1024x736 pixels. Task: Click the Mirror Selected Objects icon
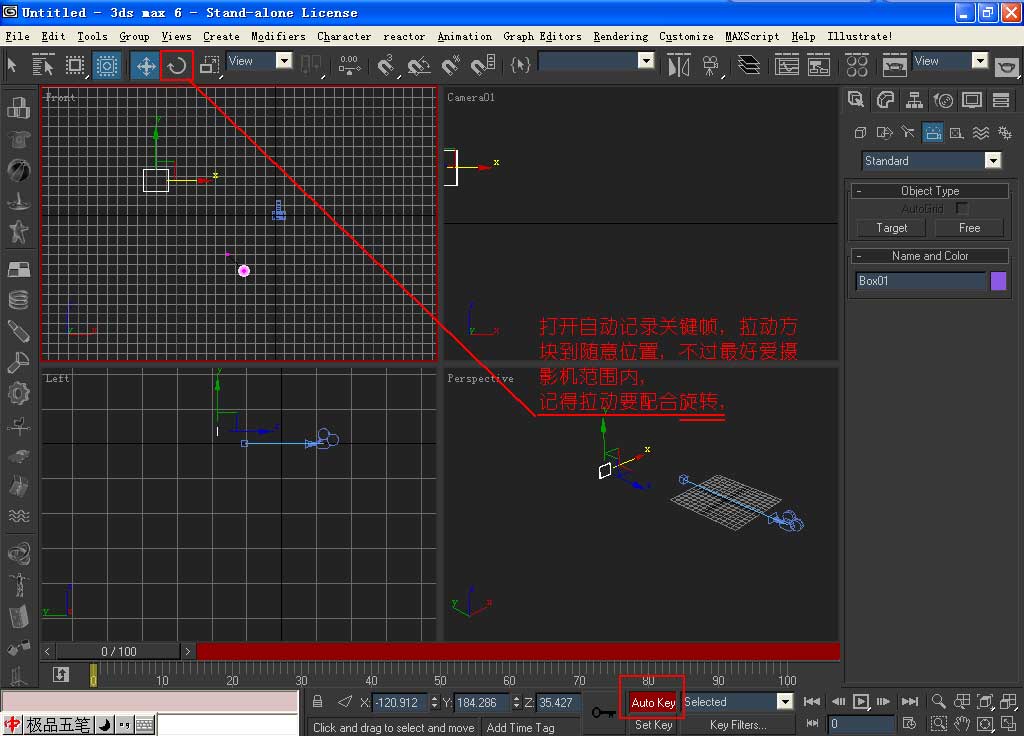pos(679,65)
